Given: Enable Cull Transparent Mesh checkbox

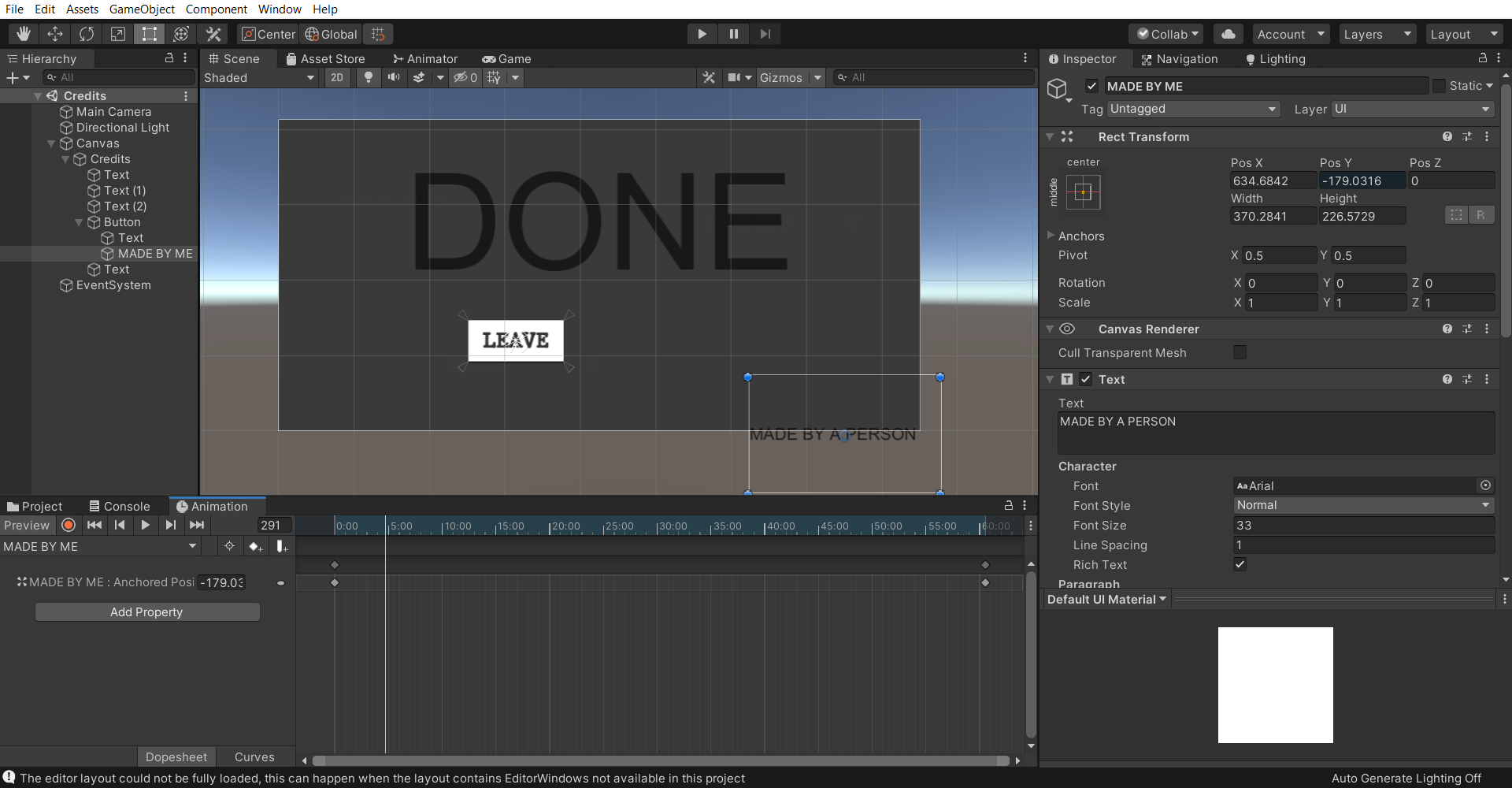Looking at the screenshot, I should (1240, 352).
